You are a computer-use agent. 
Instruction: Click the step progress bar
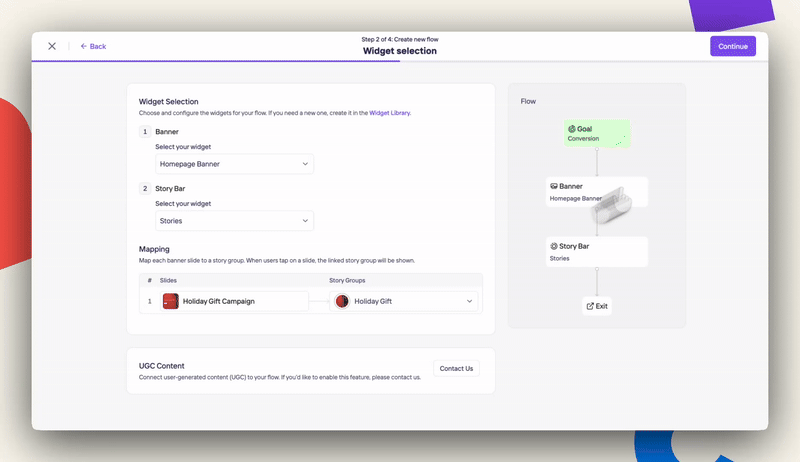pyautogui.click(x=399, y=61)
